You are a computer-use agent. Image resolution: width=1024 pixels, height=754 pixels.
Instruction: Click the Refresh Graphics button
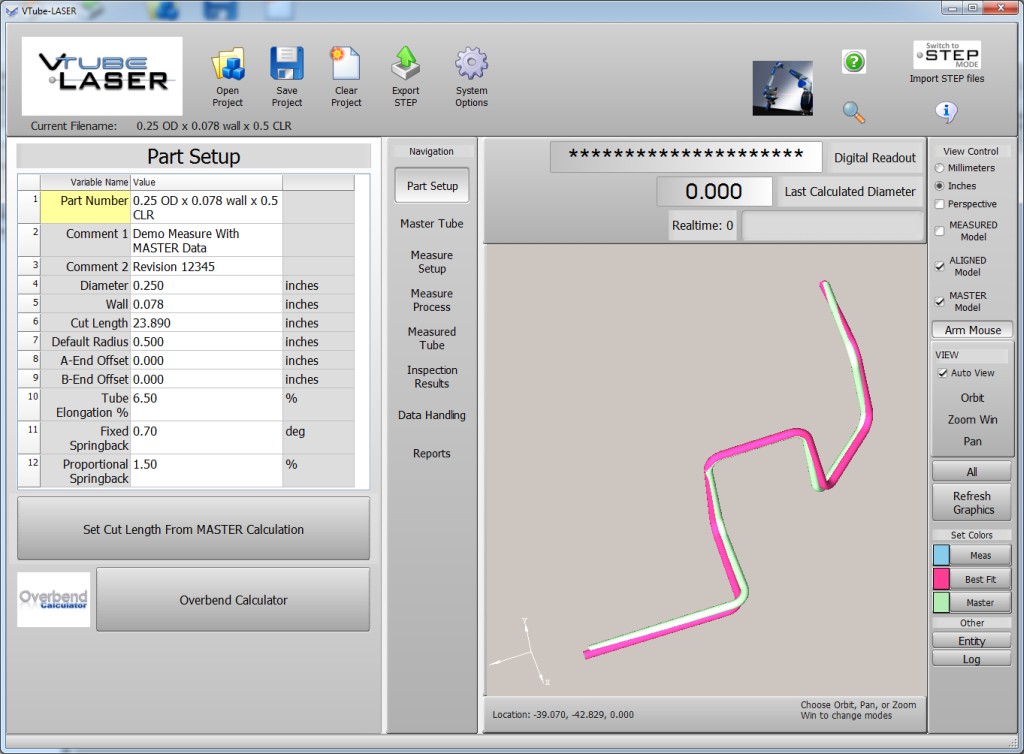(972, 502)
